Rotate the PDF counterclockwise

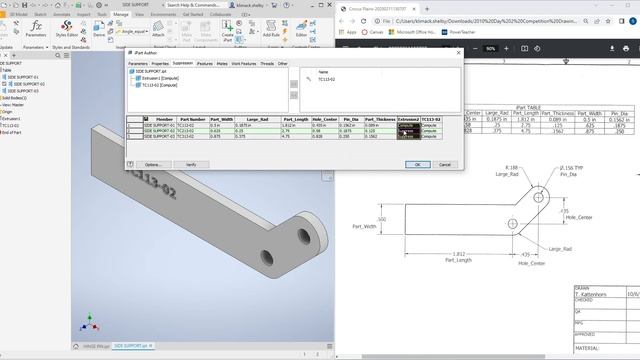(x=537, y=49)
